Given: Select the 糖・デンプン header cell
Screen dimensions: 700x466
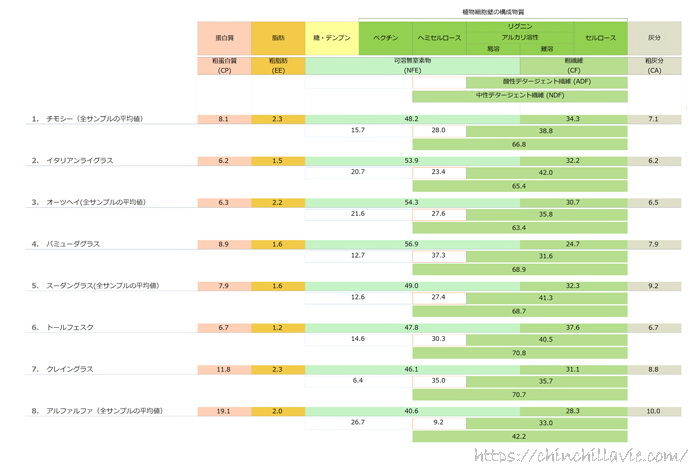Looking at the screenshot, I should [332, 37].
